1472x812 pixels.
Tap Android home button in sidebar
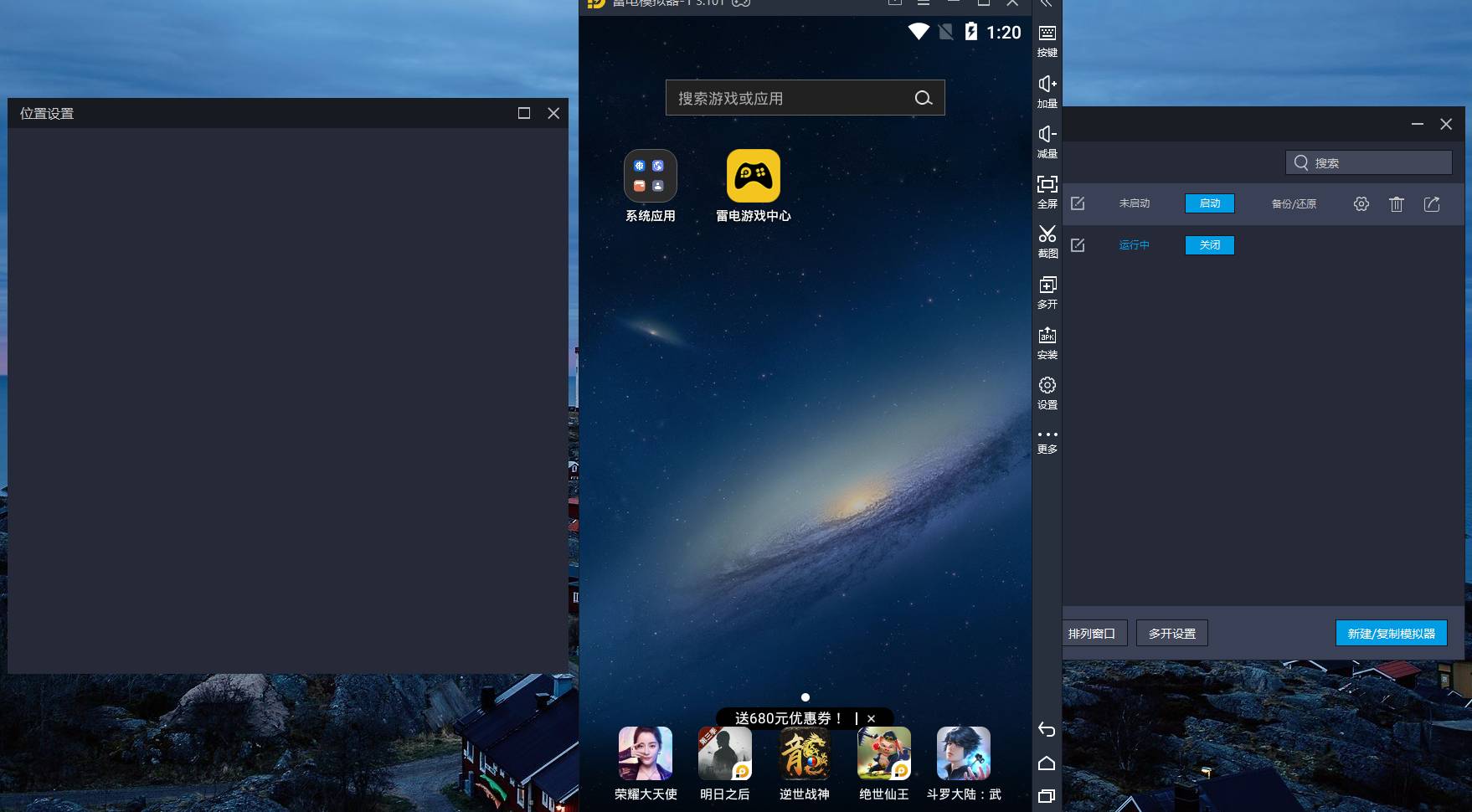tap(1047, 763)
